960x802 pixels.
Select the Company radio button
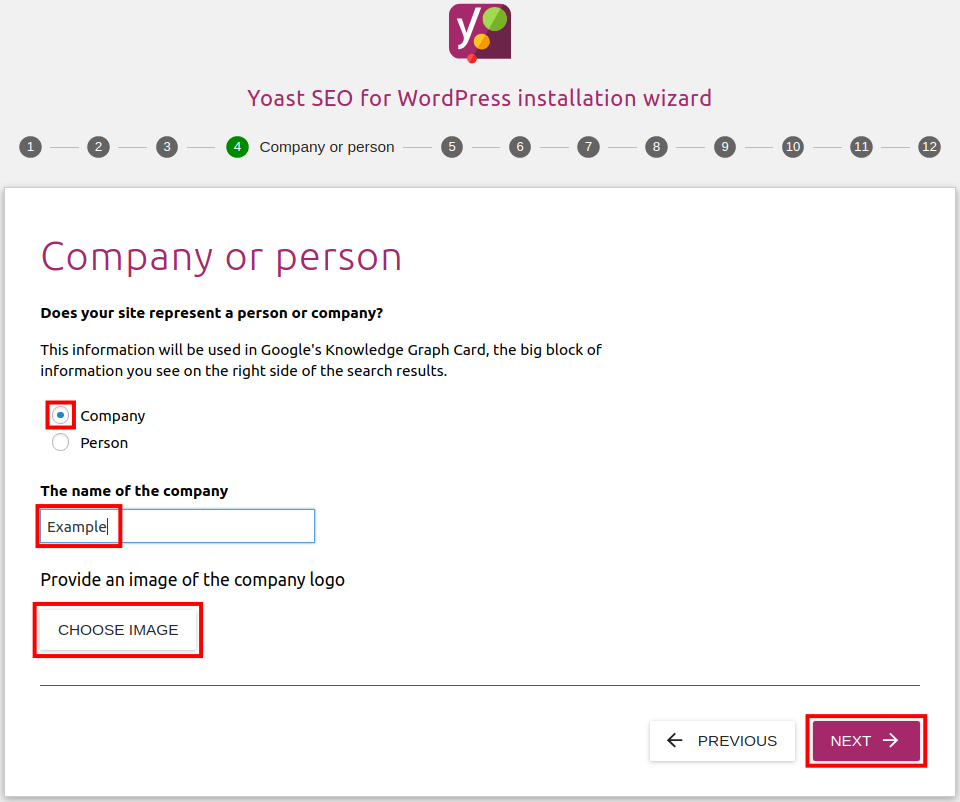[61, 415]
